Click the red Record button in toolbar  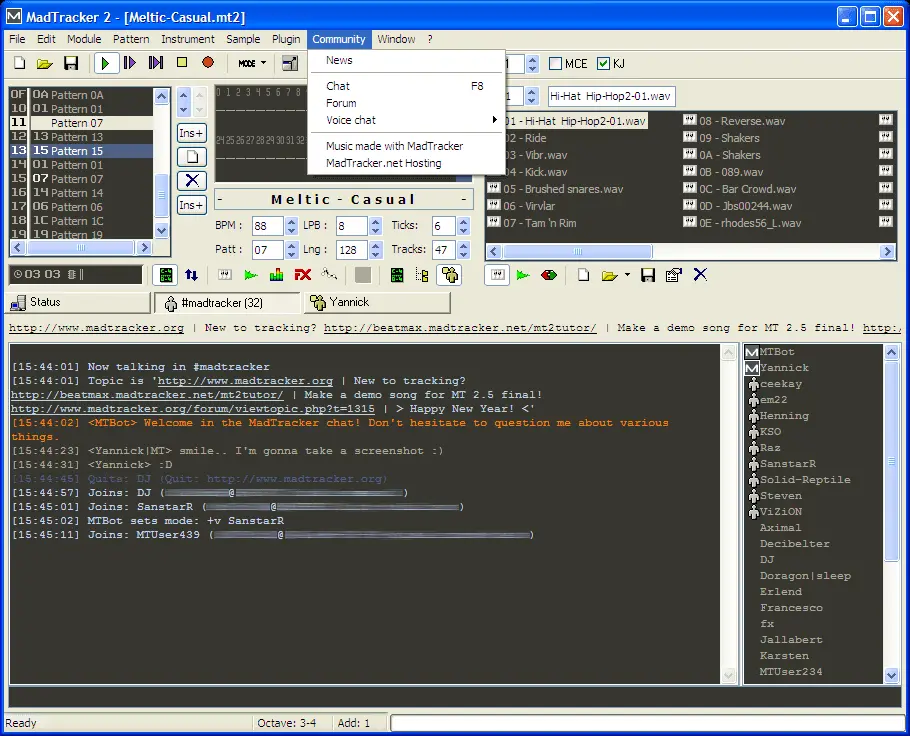coord(208,63)
